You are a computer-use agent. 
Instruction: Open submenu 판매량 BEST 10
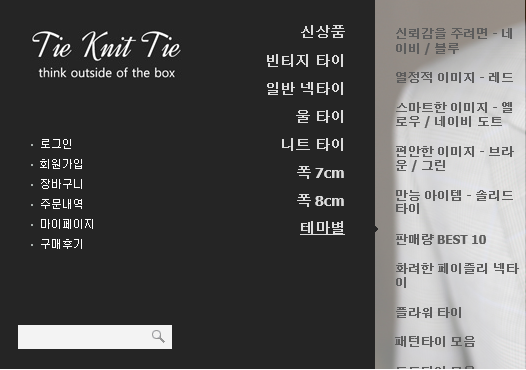tap(441, 240)
